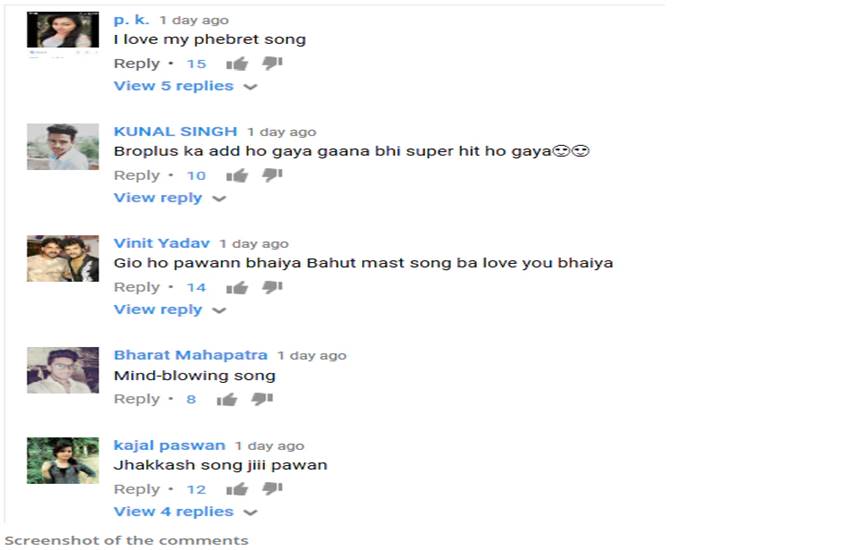The image size is (850, 550).
Task: Thumbs up Bharat Mahapatra's Mind-blowing song comment
Action: pyautogui.click(x=227, y=400)
